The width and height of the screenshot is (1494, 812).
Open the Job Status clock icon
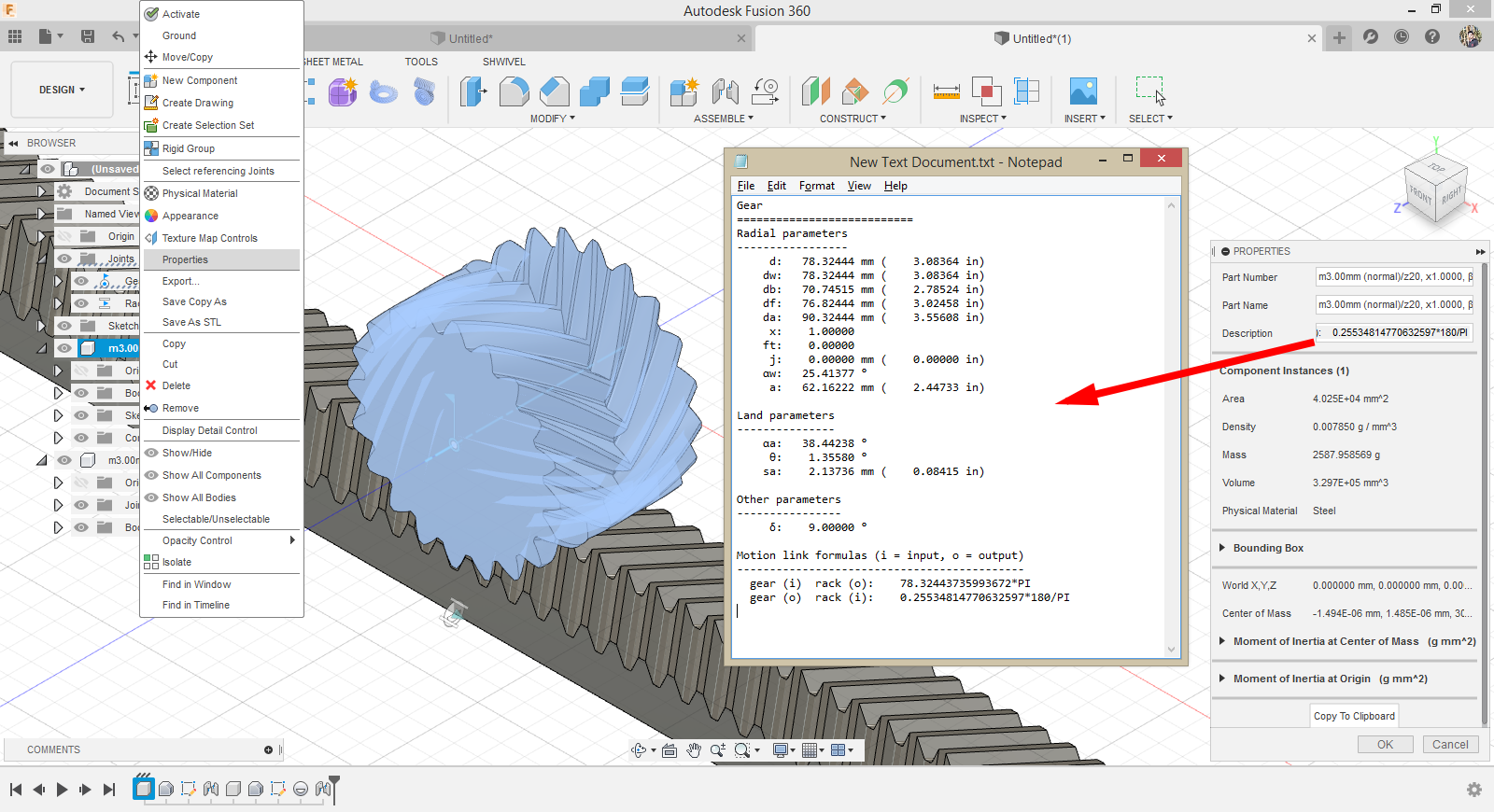tap(1402, 37)
